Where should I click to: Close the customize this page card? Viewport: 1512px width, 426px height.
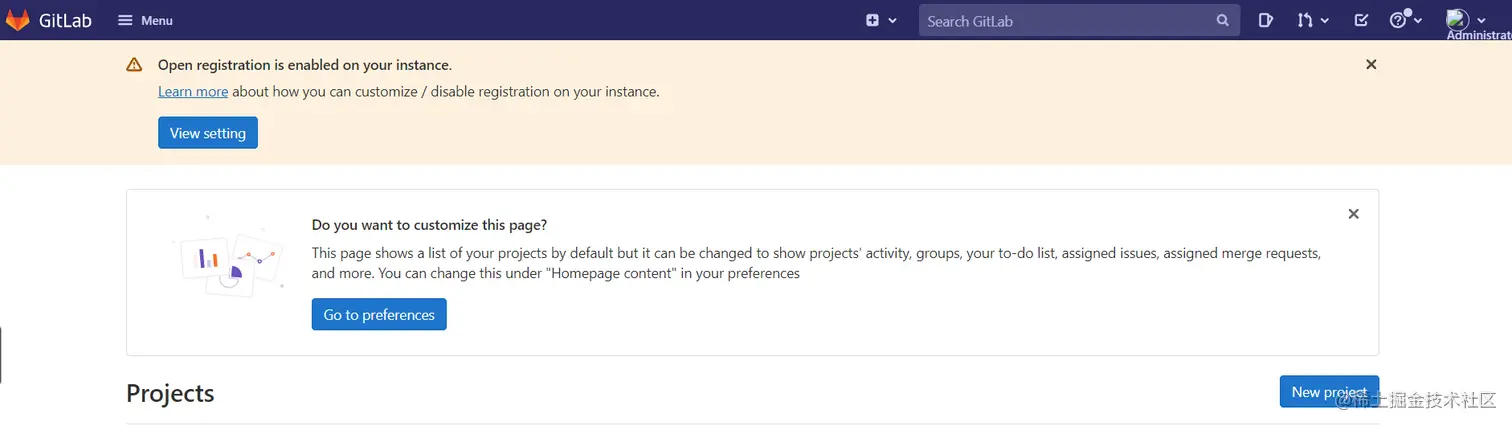[1353, 214]
